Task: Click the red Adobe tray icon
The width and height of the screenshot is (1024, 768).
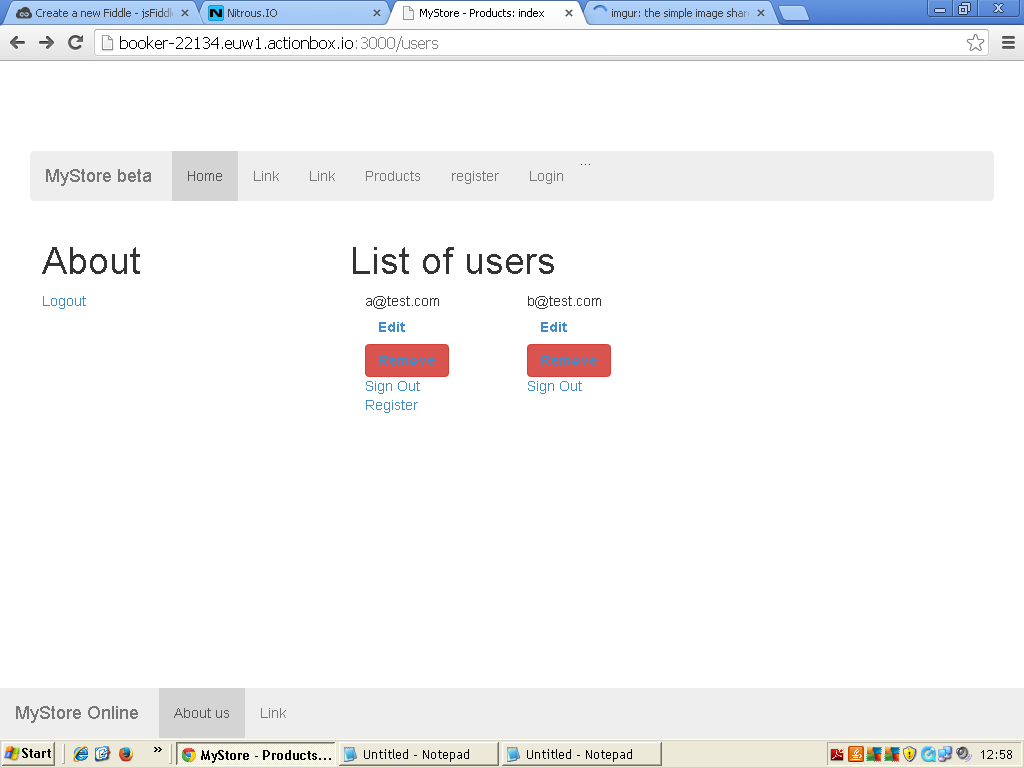Action: 837,754
